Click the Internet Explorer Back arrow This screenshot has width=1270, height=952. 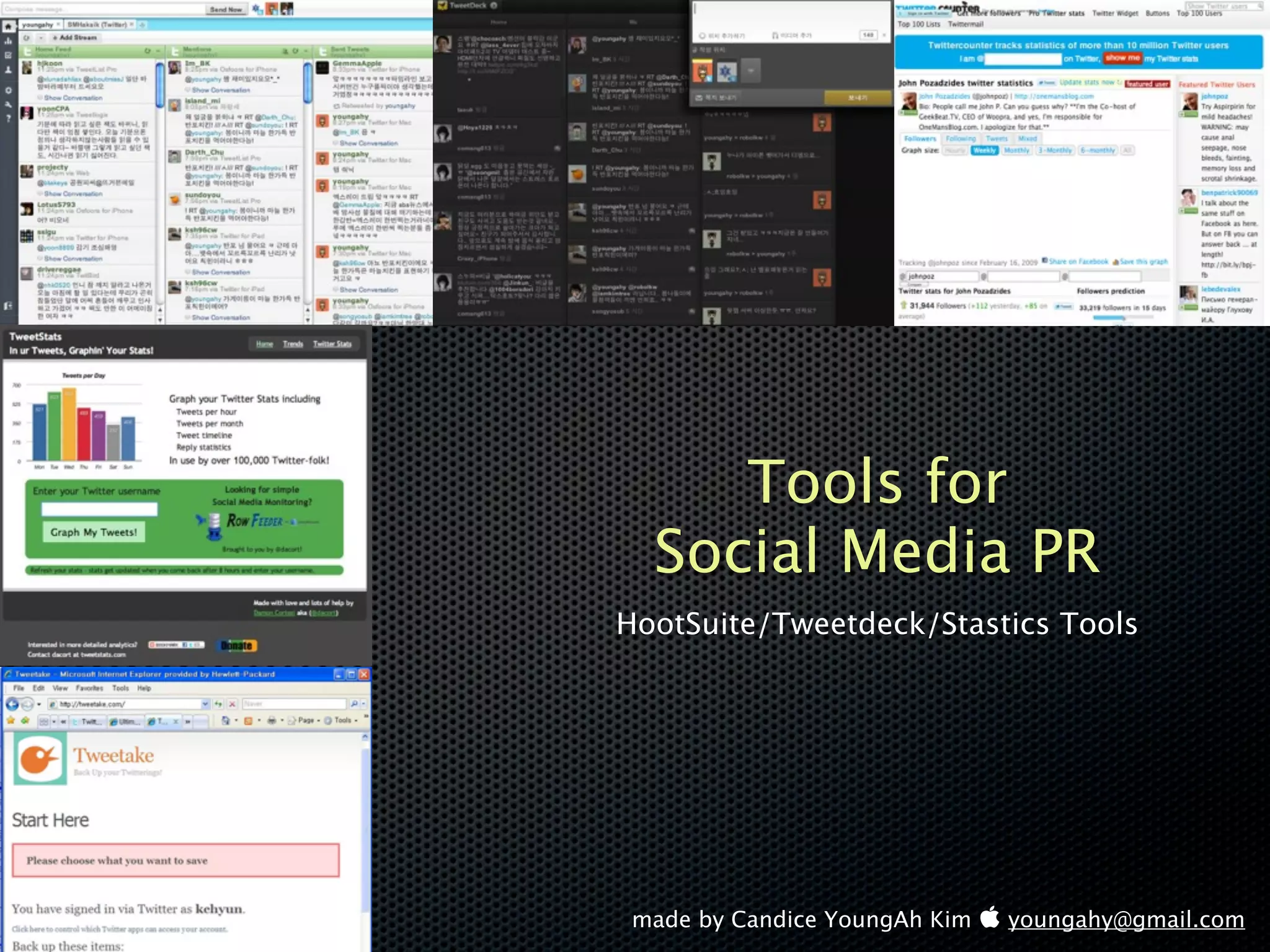(12, 704)
